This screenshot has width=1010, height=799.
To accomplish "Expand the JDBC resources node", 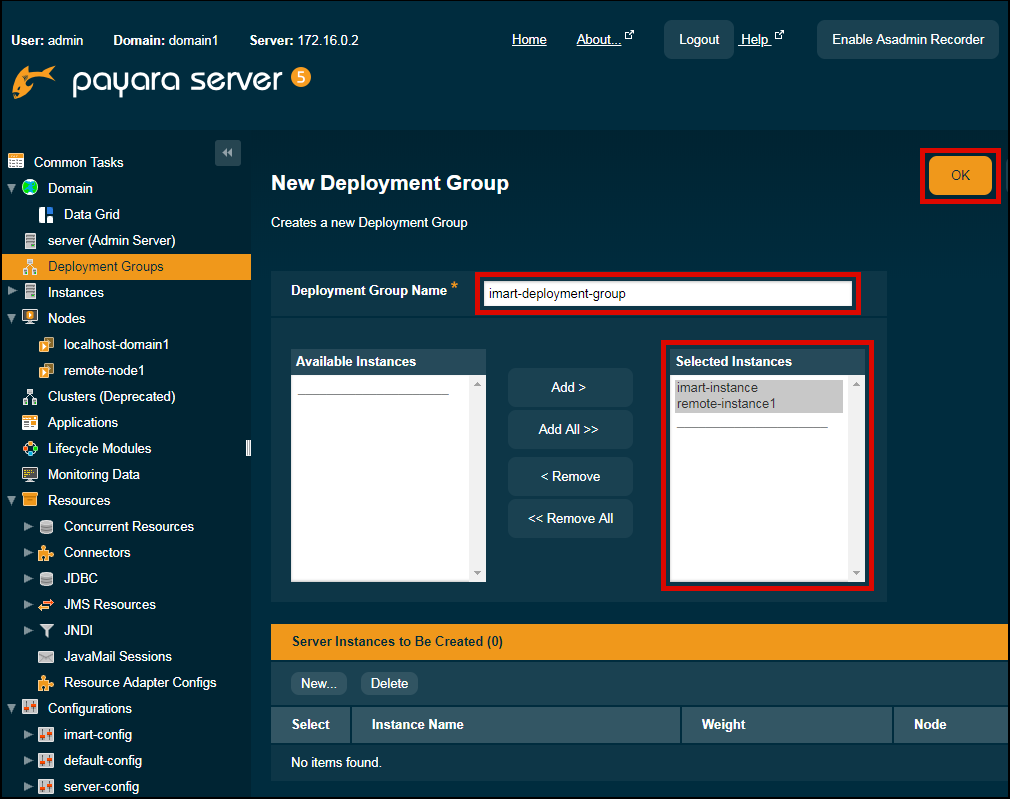I will [x=28, y=578].
